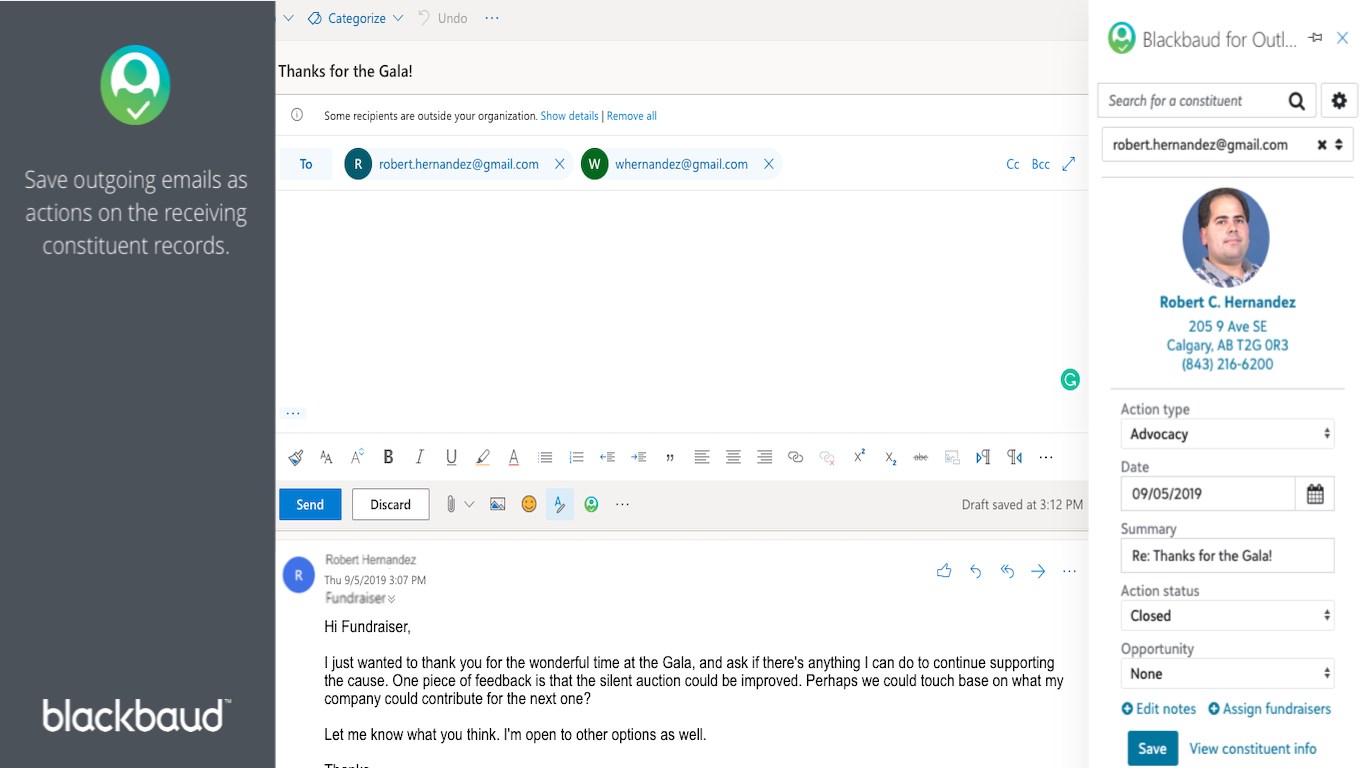Clear the selected robert.hernandez email
Screen dimensions: 1366x768
pos(1322,145)
